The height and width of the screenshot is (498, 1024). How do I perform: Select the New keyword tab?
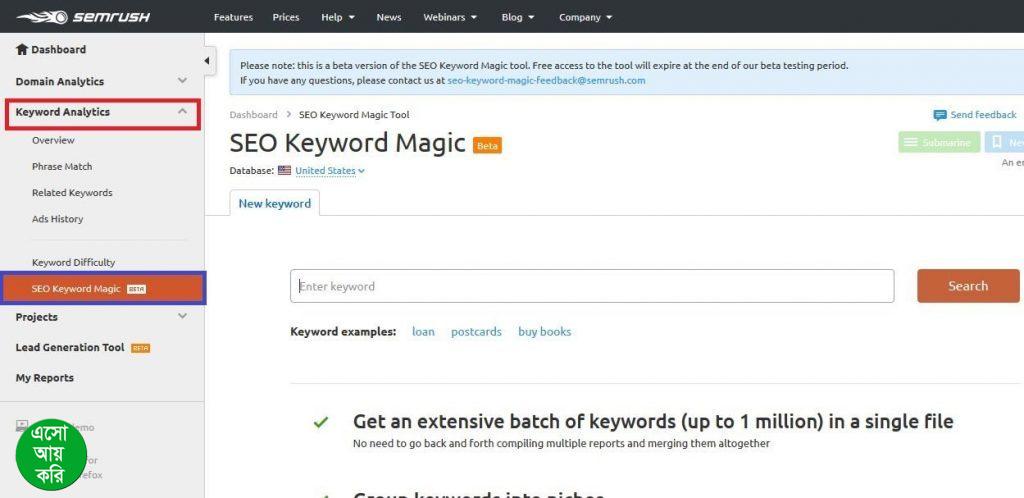(x=274, y=203)
